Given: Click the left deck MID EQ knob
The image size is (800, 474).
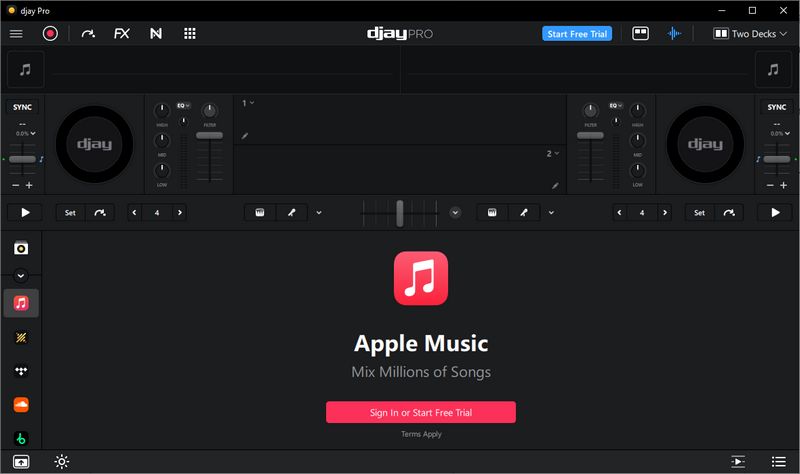Looking at the screenshot, I should pyautogui.click(x=162, y=140).
